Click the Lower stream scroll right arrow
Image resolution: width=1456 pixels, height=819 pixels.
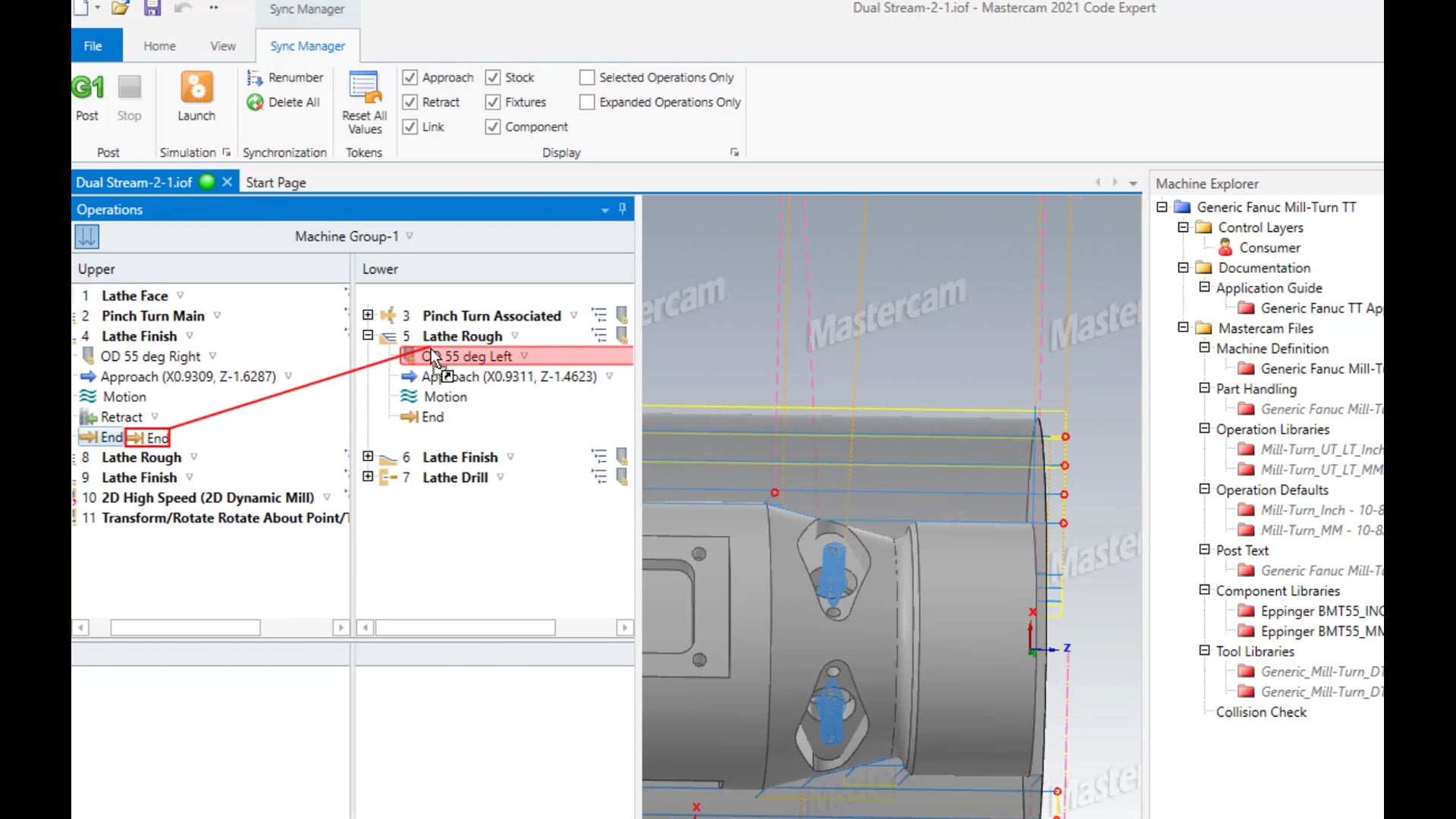(625, 627)
